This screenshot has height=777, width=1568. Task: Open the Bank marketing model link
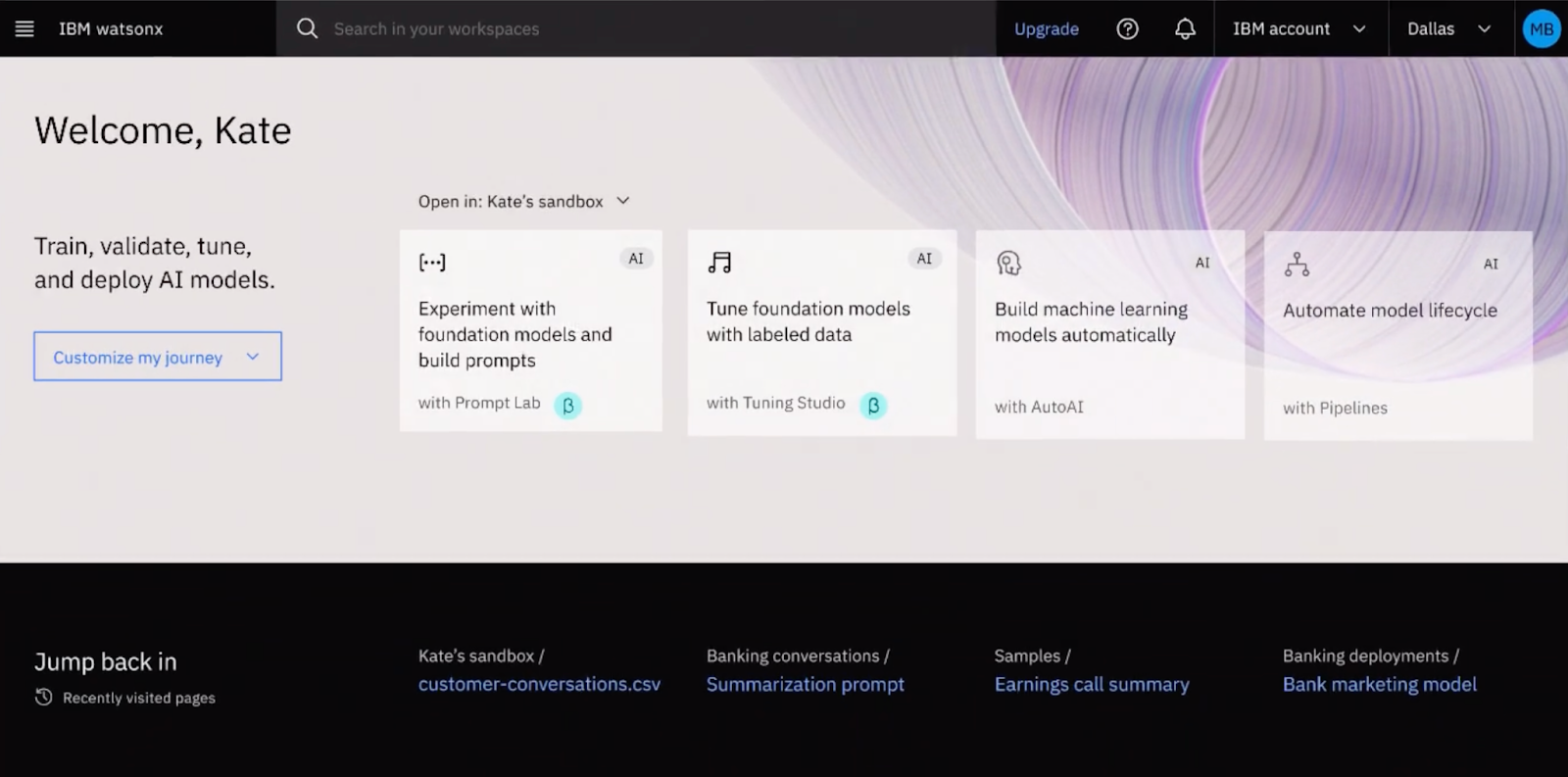(1380, 684)
